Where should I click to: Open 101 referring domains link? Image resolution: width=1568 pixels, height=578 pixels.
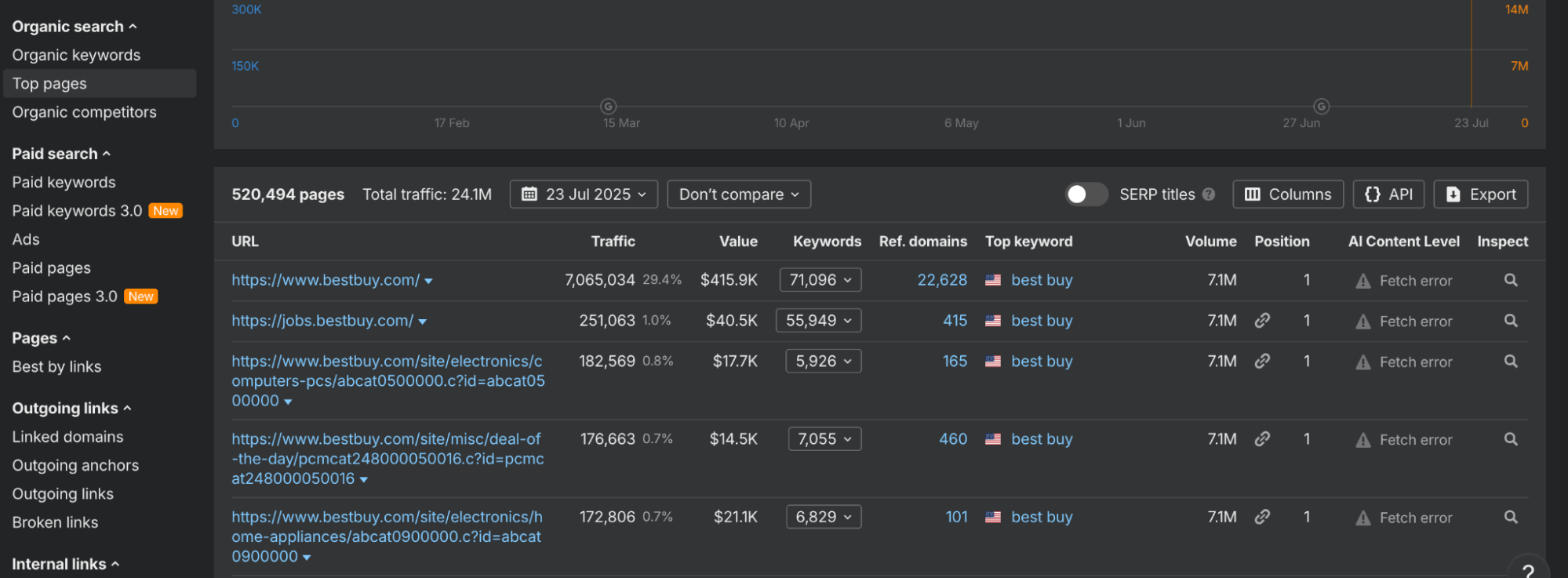pos(956,517)
